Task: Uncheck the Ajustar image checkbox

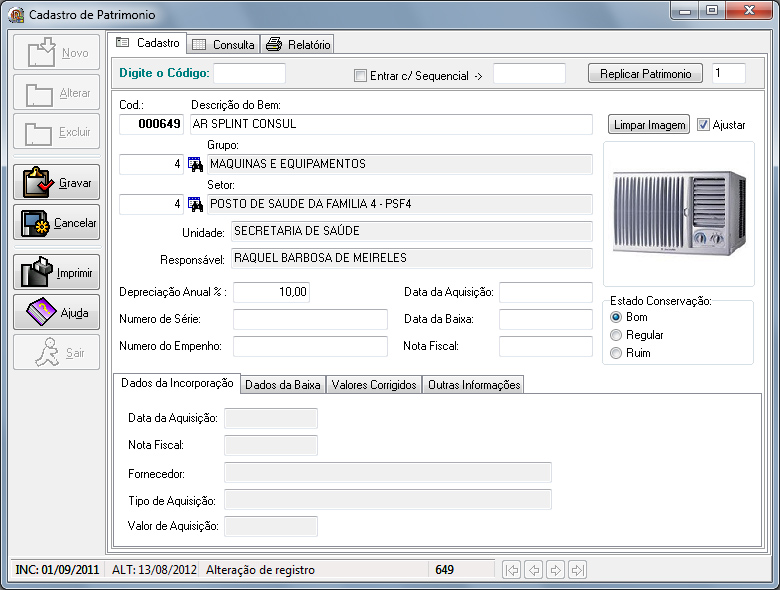Action: (703, 125)
